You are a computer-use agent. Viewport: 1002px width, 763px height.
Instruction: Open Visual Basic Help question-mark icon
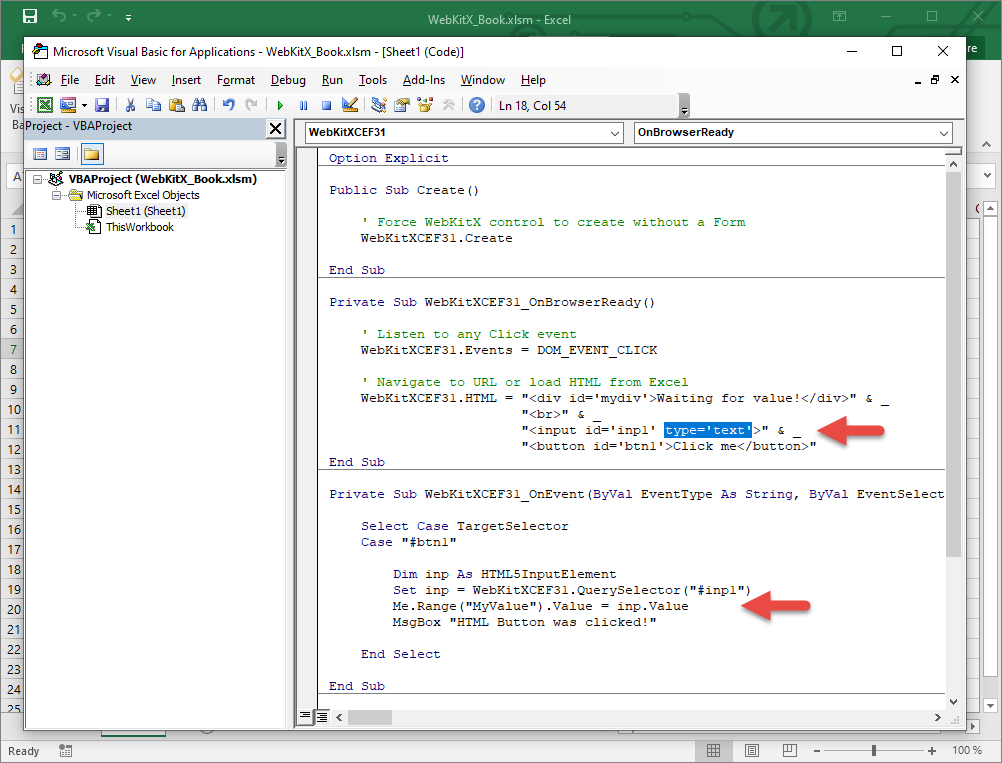coord(477,105)
